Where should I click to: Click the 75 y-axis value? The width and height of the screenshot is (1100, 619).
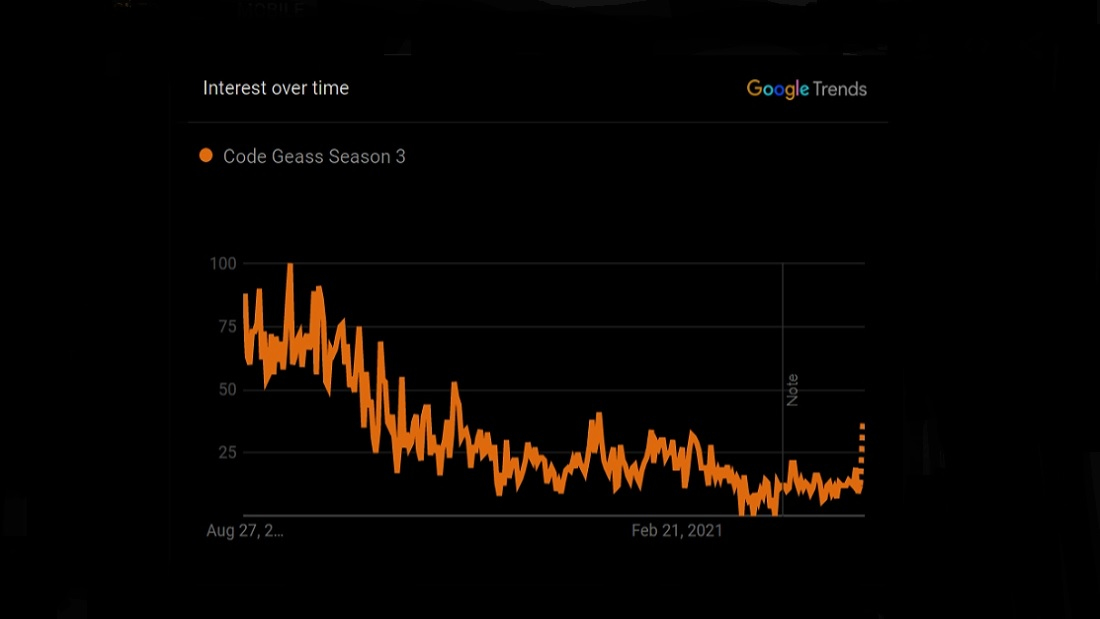pyautogui.click(x=227, y=326)
